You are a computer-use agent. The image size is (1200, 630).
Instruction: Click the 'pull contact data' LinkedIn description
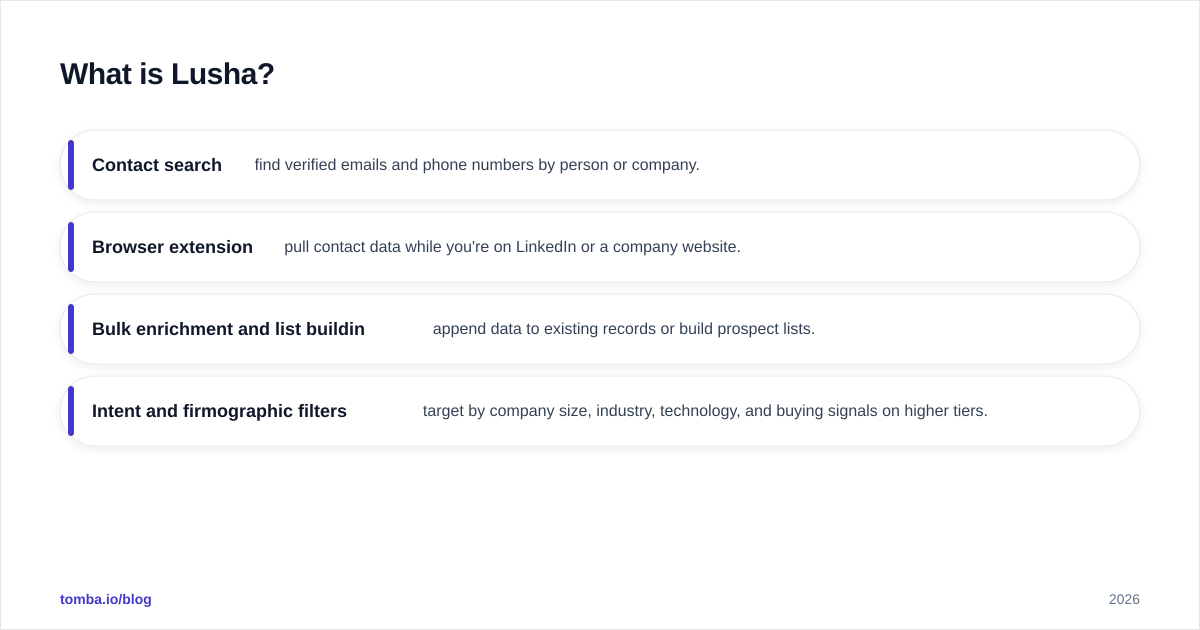(x=512, y=247)
